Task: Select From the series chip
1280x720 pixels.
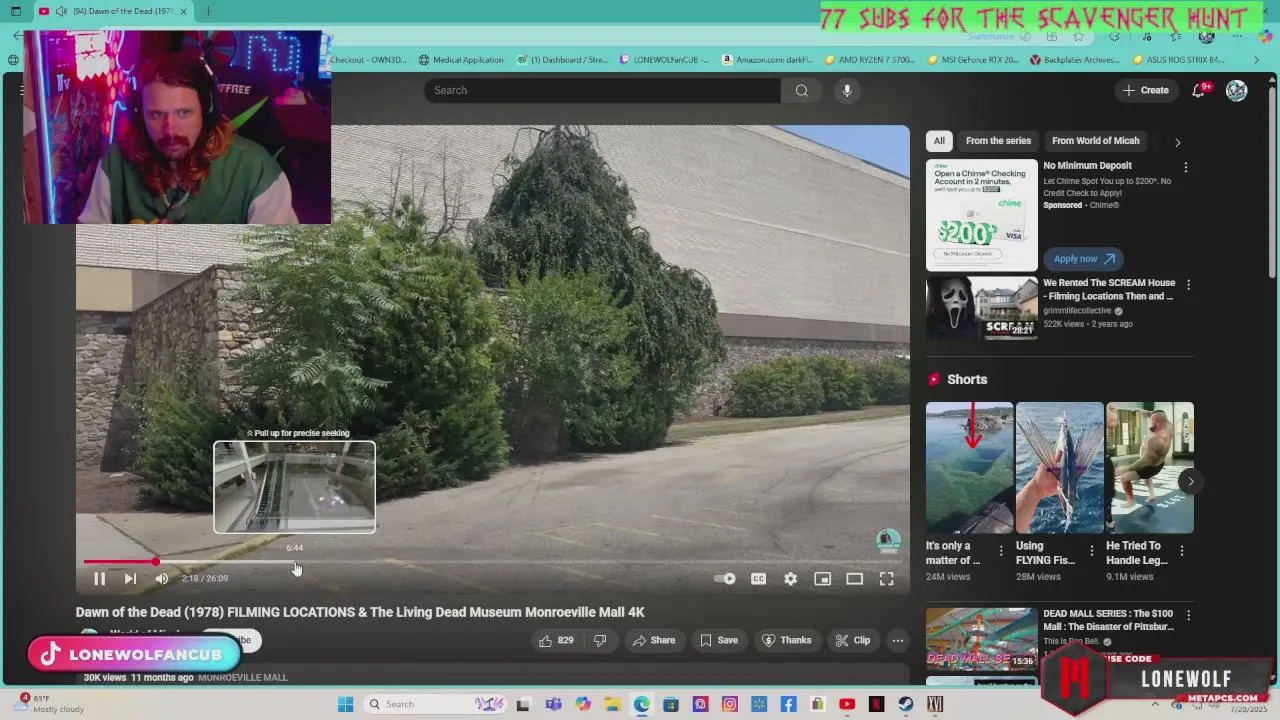Action: pyautogui.click(x=998, y=141)
